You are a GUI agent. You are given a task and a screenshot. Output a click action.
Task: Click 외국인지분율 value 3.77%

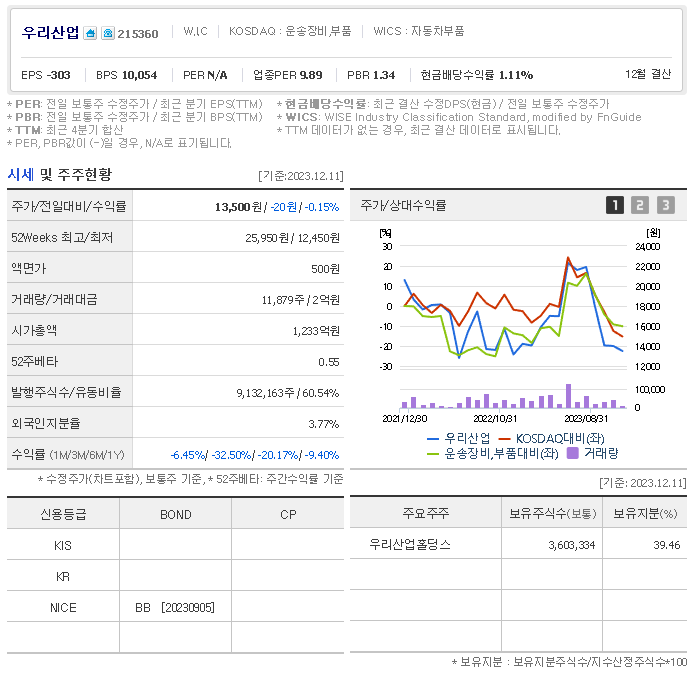click(x=323, y=424)
